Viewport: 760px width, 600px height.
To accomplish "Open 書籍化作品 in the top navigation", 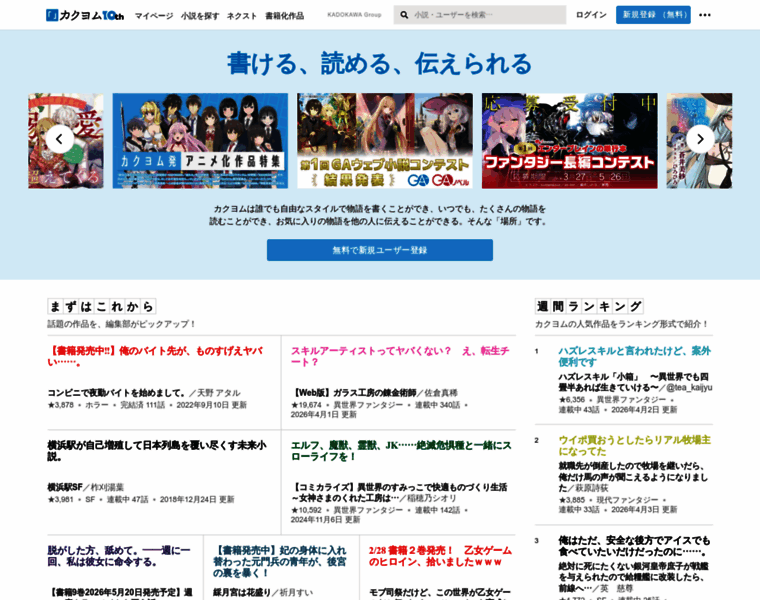I will (285, 16).
